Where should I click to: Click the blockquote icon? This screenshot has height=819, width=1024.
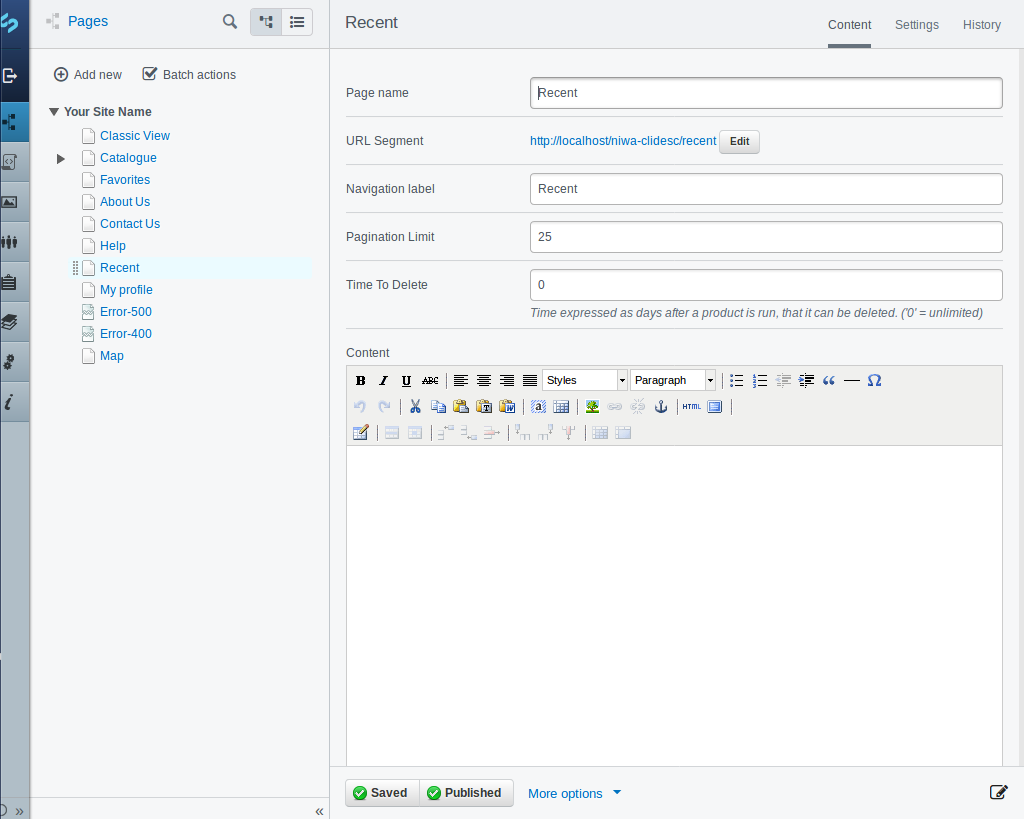click(828, 381)
